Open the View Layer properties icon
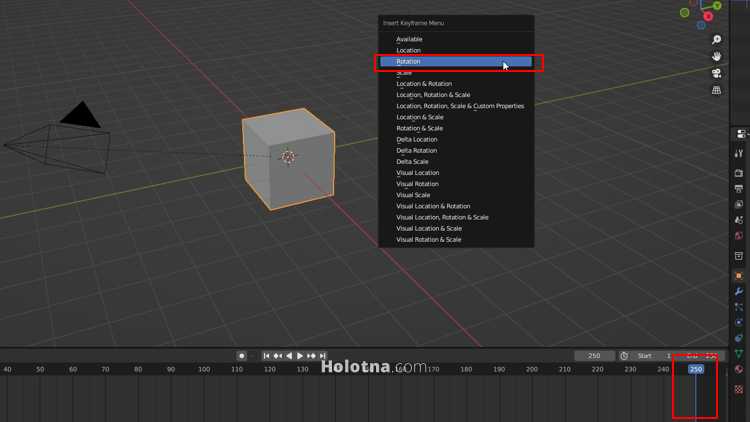The image size is (750, 422). (739, 204)
